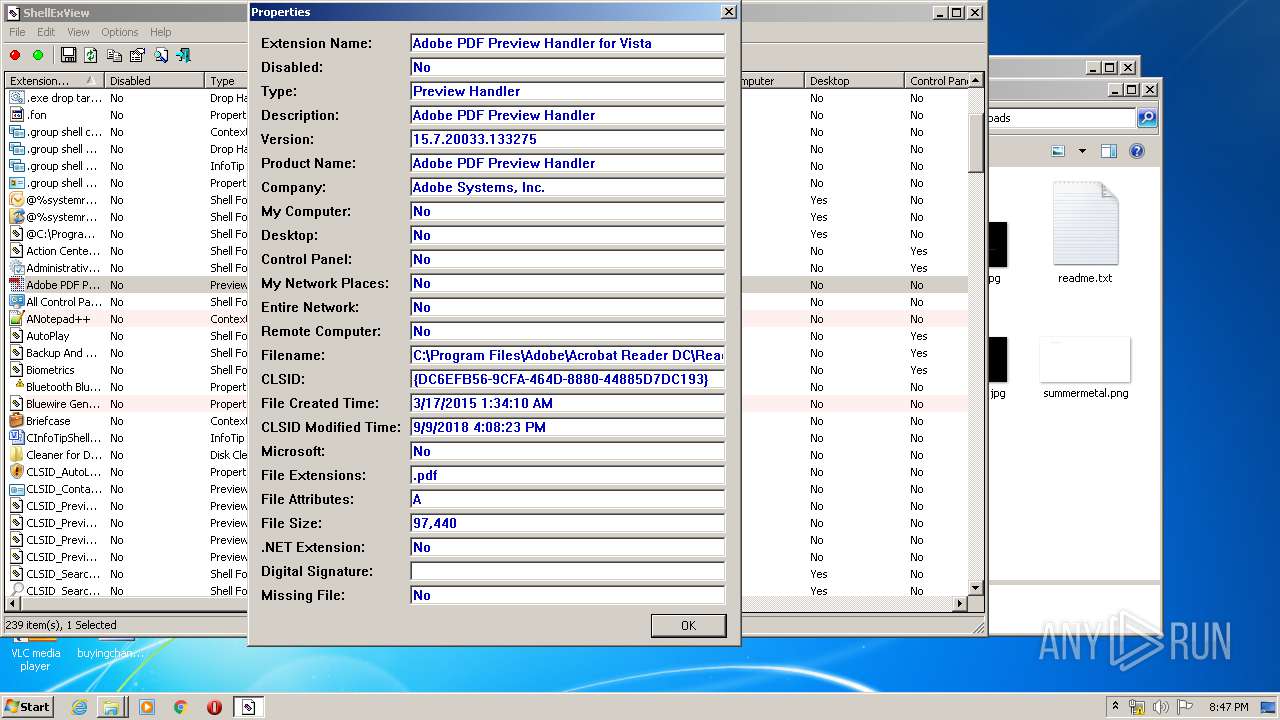Image resolution: width=1280 pixels, height=720 pixels.
Task: Click the 8:47 PM system clock
Action: 1228,707
